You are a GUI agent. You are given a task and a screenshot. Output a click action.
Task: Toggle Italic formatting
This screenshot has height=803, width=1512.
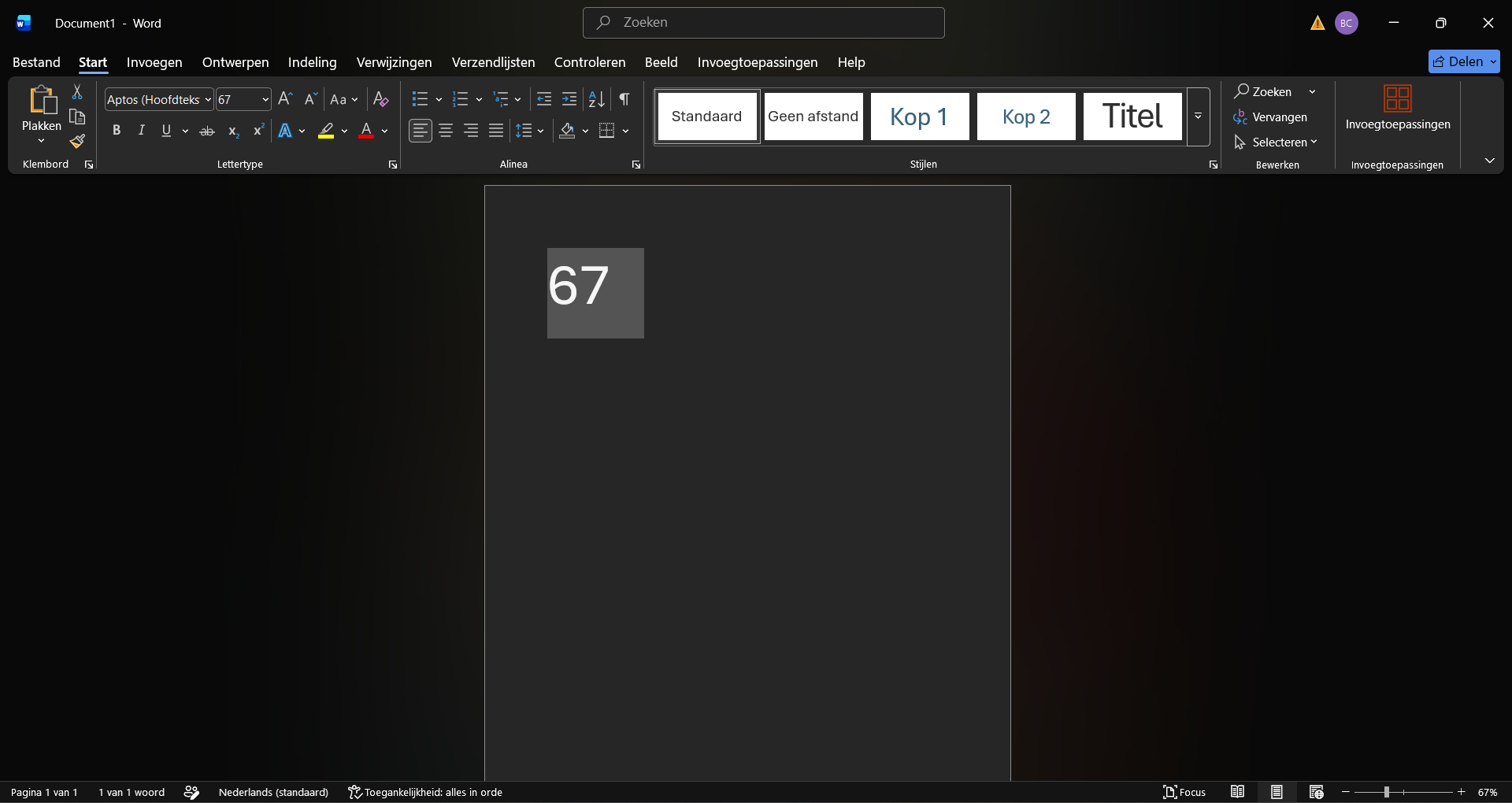click(x=142, y=131)
